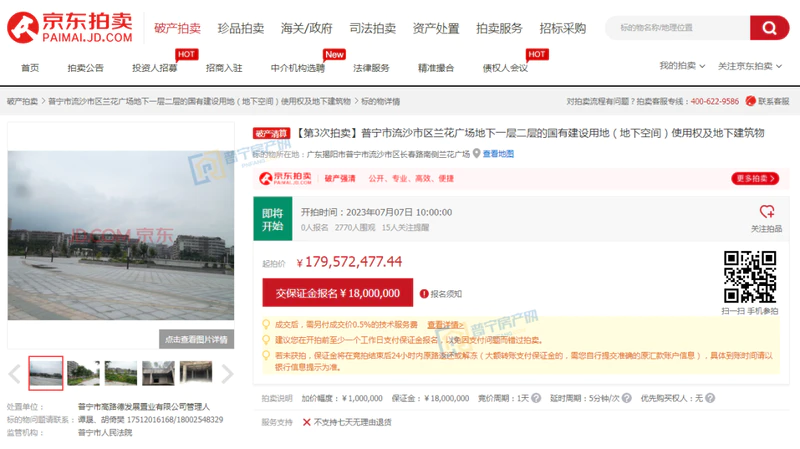Viewport: 800px width, 449px height.
Task: Click 招商入驻 in the navigation
Action: click(224, 68)
